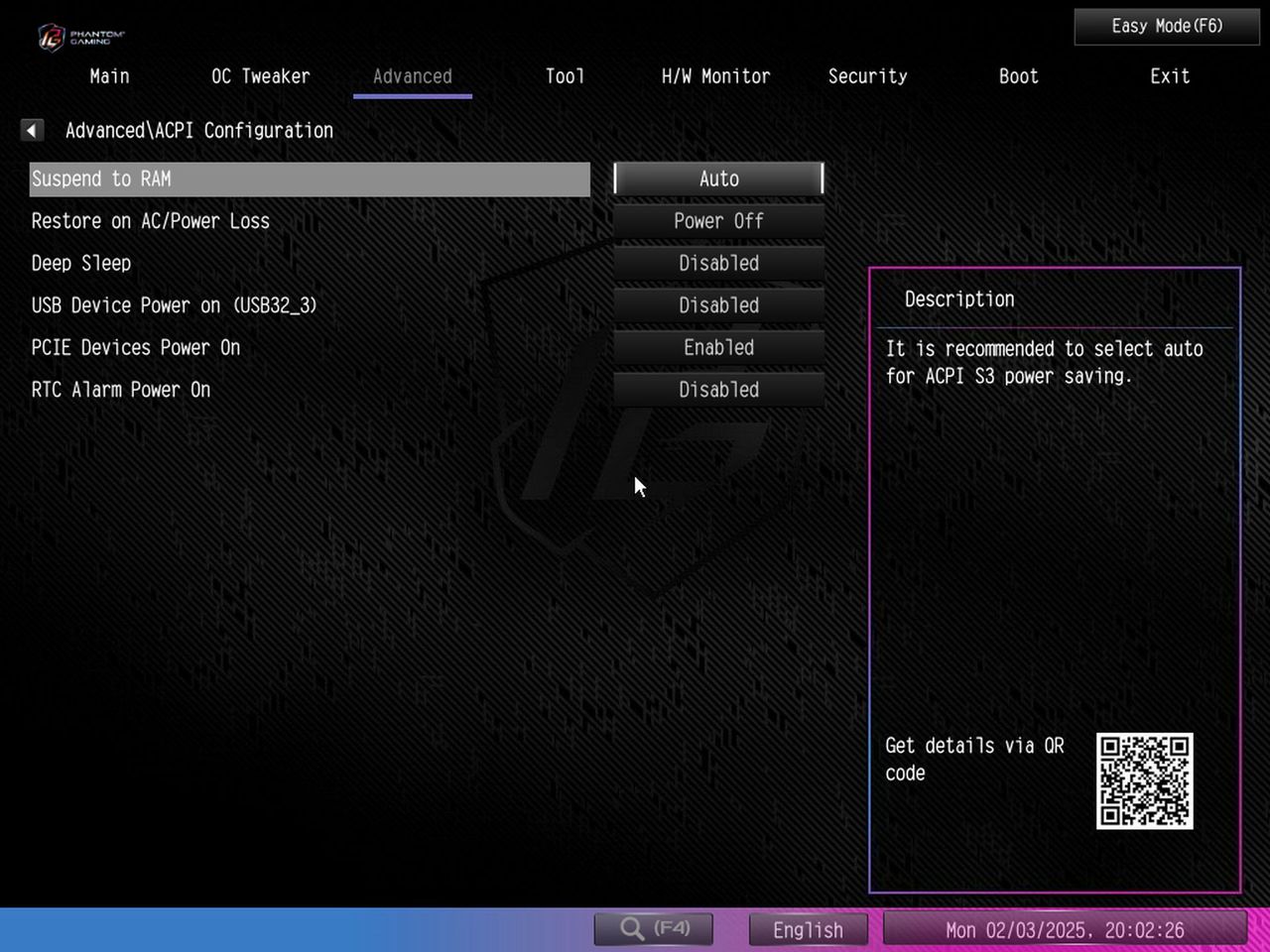This screenshot has height=952, width=1270.
Task: Open the PCIE Devices Power On Enabled dropdown
Action: tap(719, 347)
